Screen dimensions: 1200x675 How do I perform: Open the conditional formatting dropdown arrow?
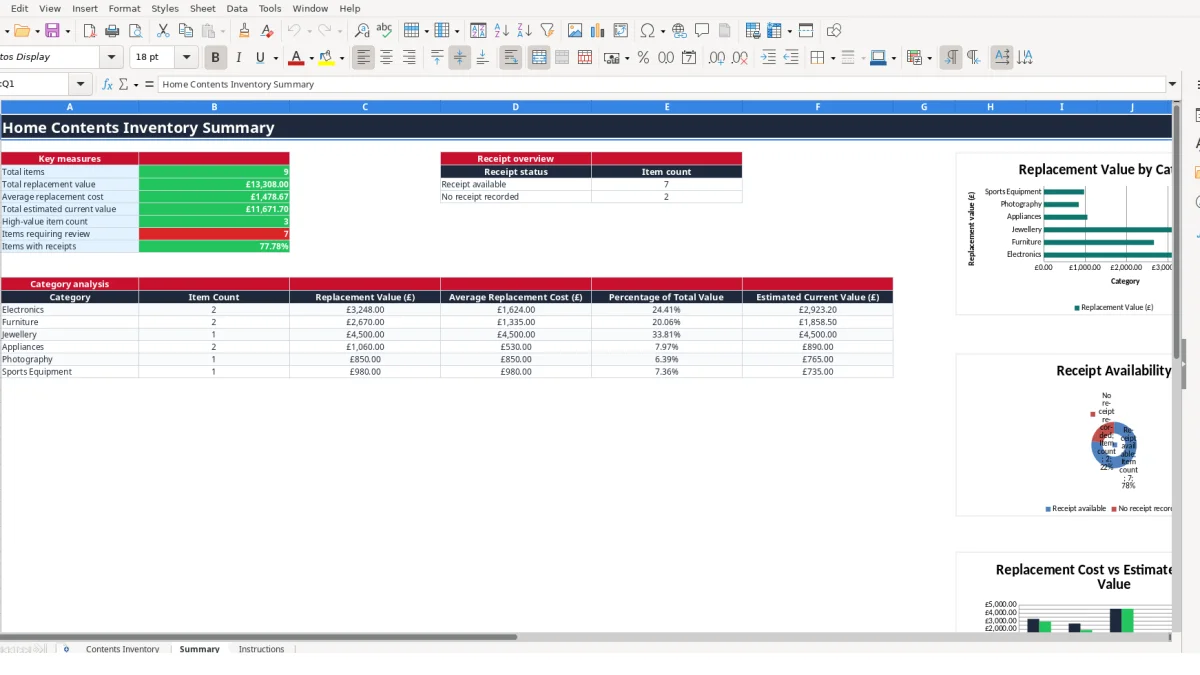coord(928,58)
